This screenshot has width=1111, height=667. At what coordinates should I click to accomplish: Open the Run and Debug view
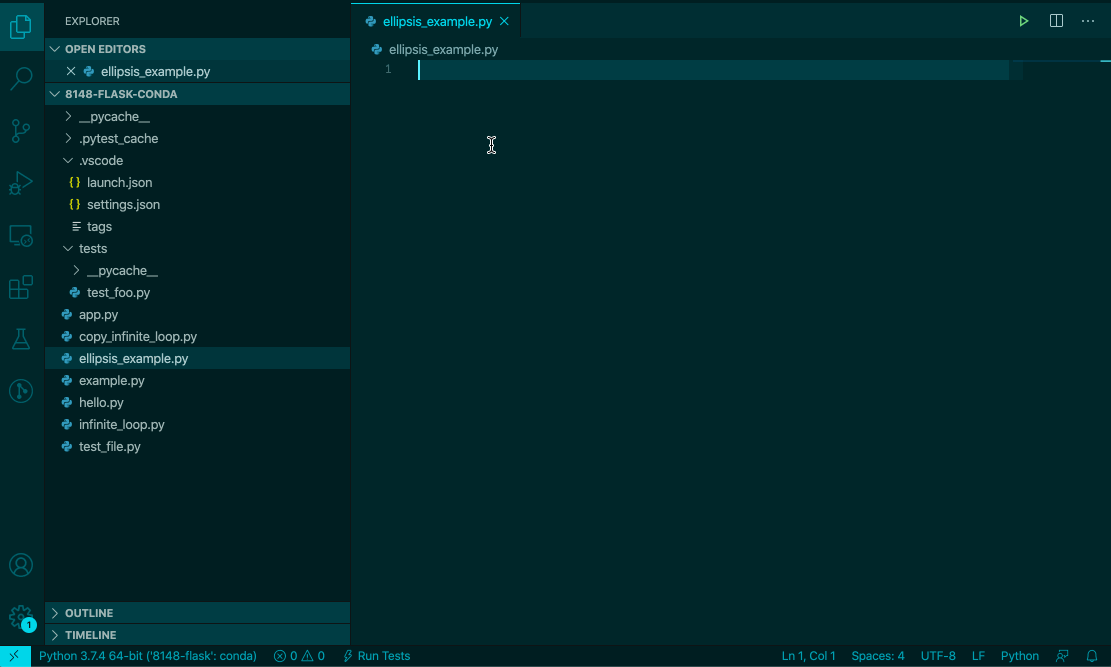[x=21, y=183]
